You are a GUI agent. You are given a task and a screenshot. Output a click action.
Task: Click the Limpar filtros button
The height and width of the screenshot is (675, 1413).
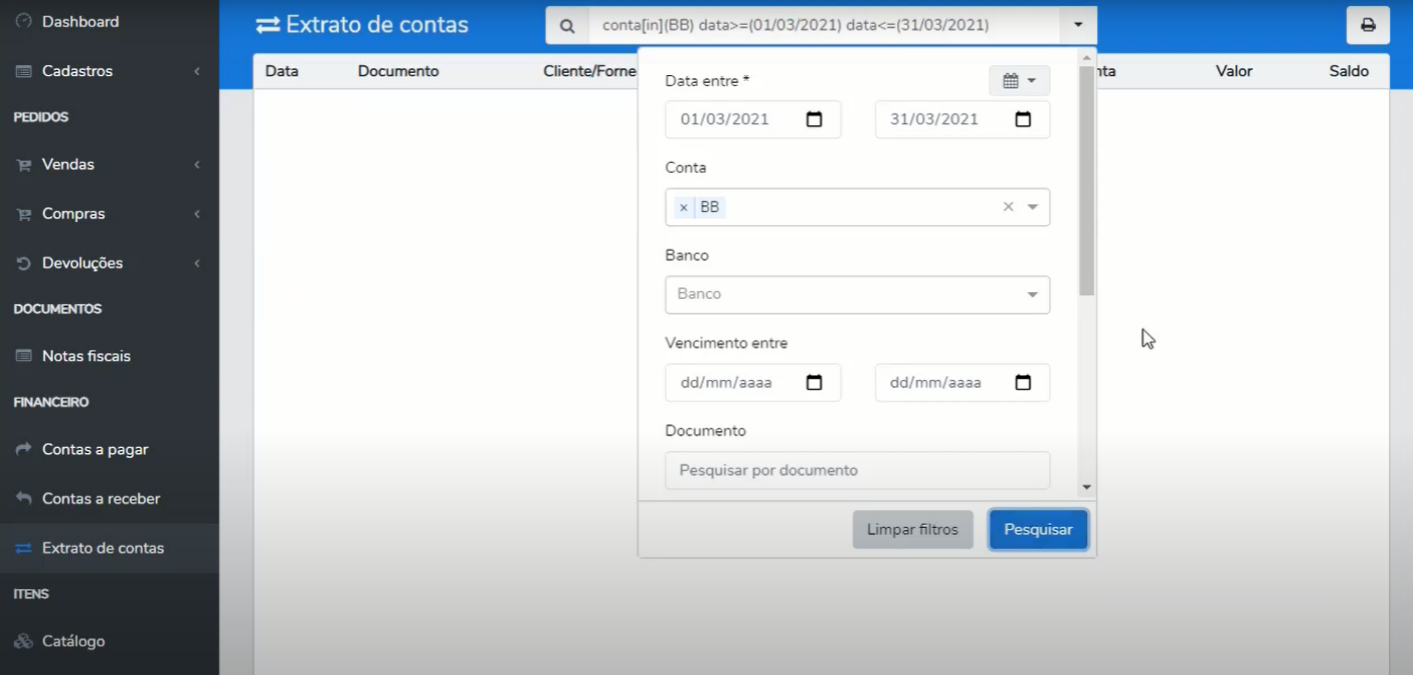[912, 529]
